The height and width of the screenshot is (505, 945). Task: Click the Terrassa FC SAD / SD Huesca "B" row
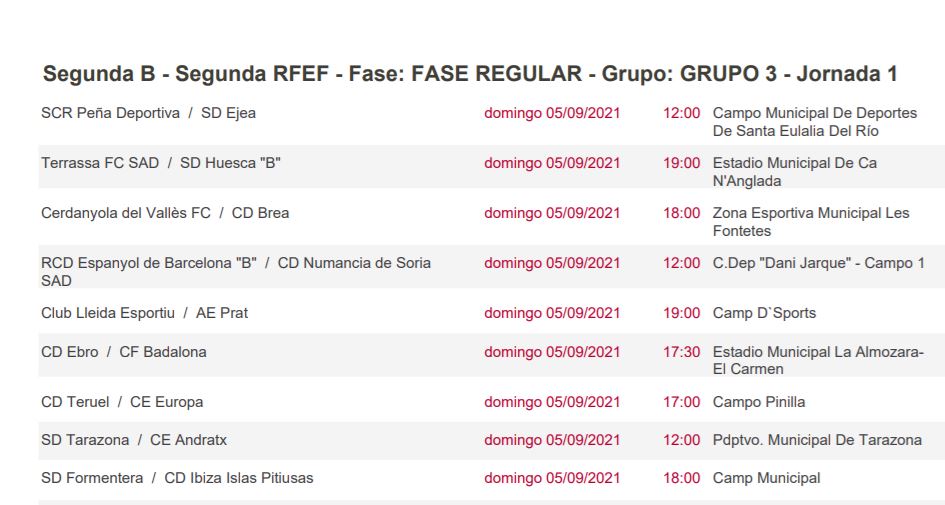[x=160, y=163]
